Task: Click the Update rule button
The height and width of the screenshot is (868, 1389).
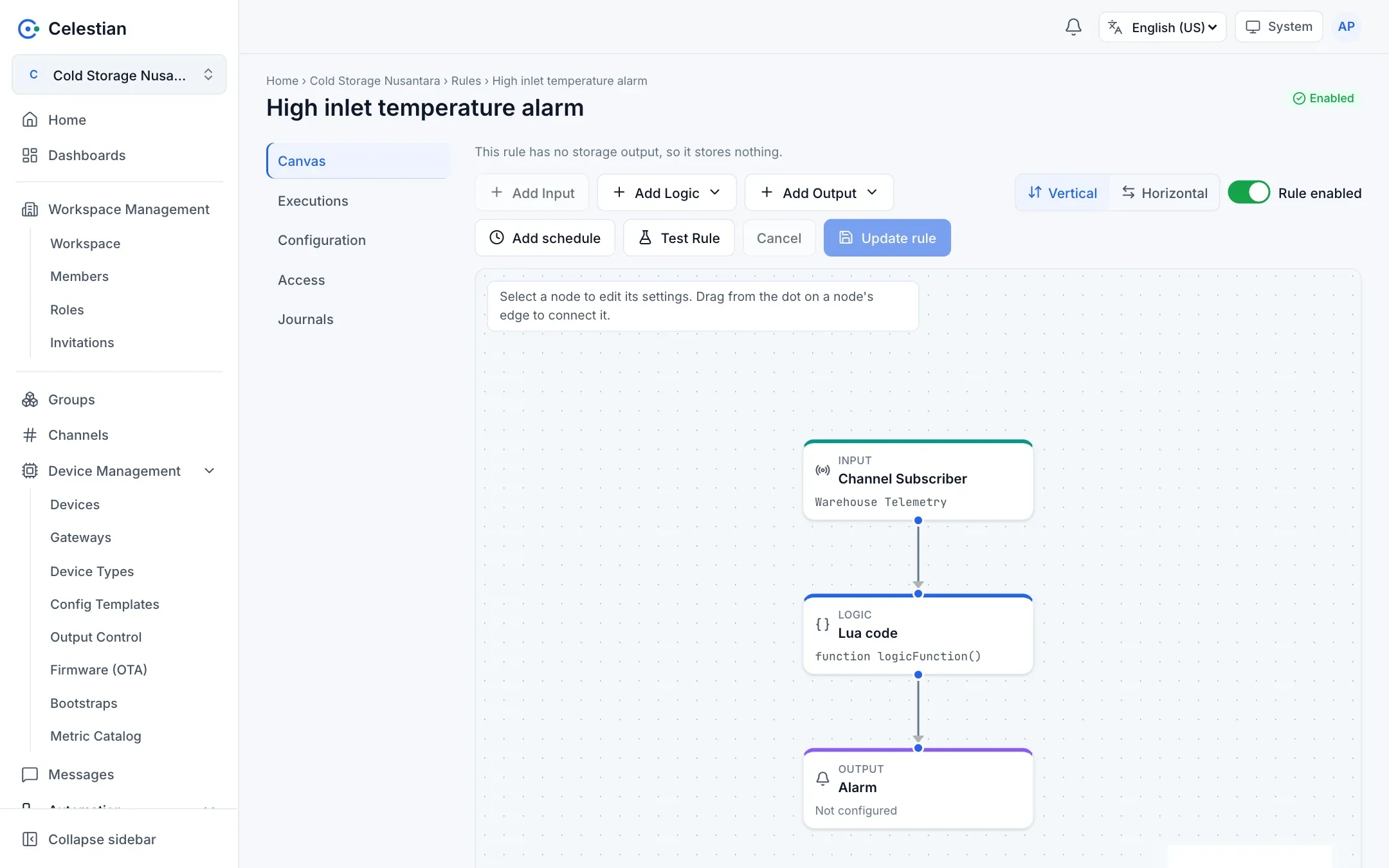Action: coord(887,238)
